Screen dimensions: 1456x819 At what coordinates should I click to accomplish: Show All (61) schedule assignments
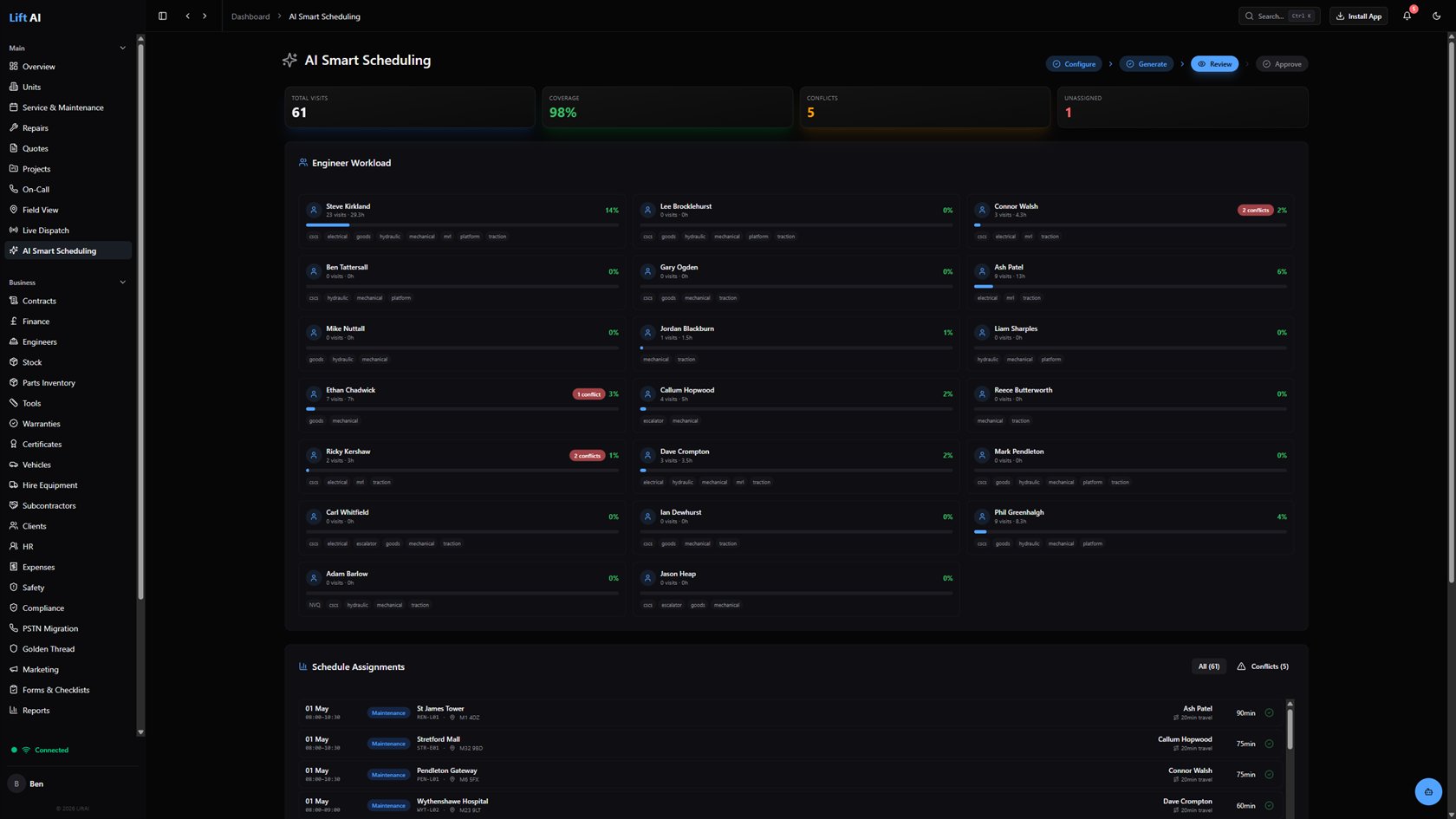pyautogui.click(x=1208, y=666)
